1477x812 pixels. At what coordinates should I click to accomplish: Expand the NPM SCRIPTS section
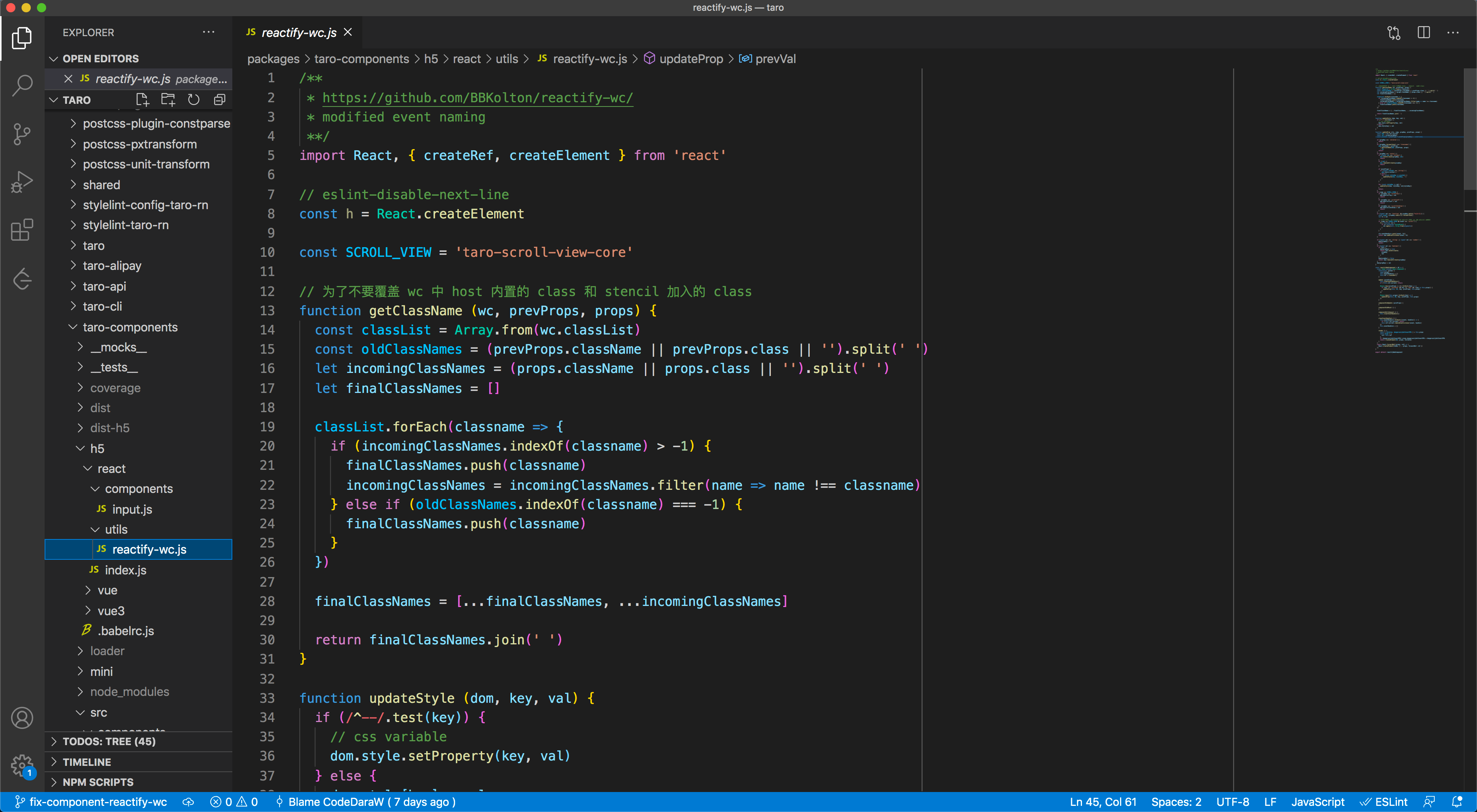pyautogui.click(x=97, y=782)
